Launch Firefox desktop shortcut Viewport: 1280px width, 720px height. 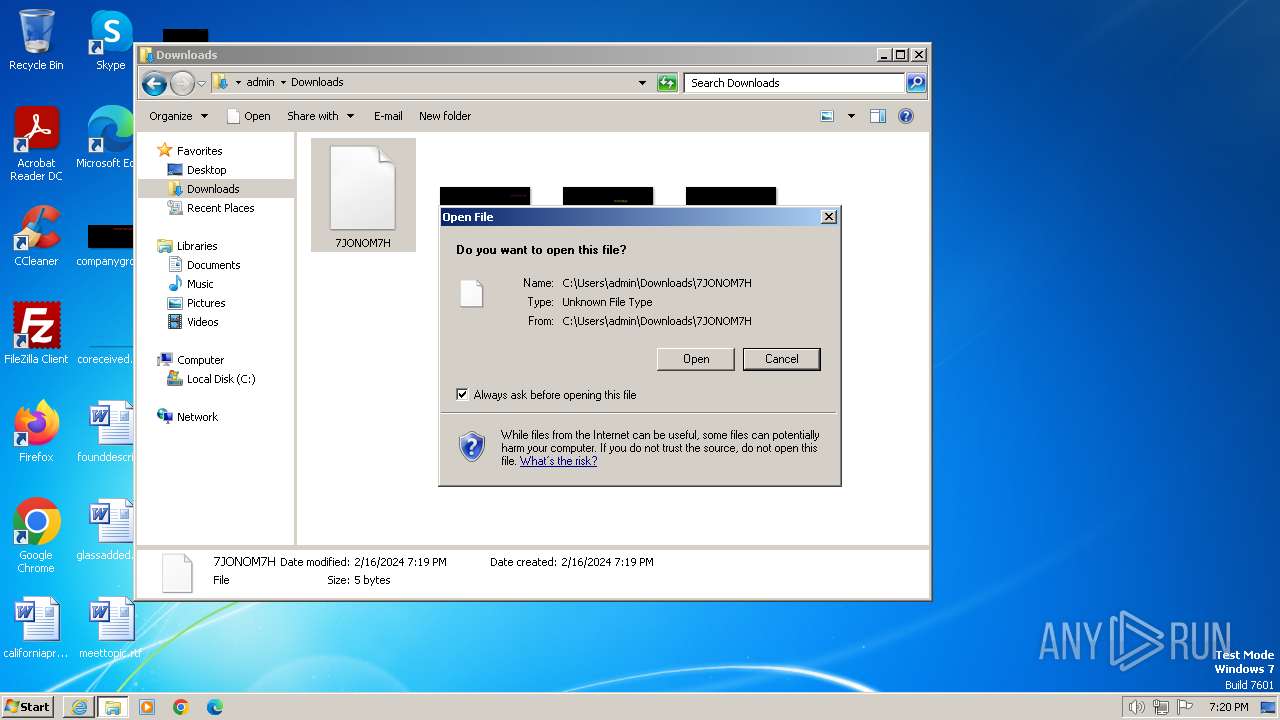[36, 432]
